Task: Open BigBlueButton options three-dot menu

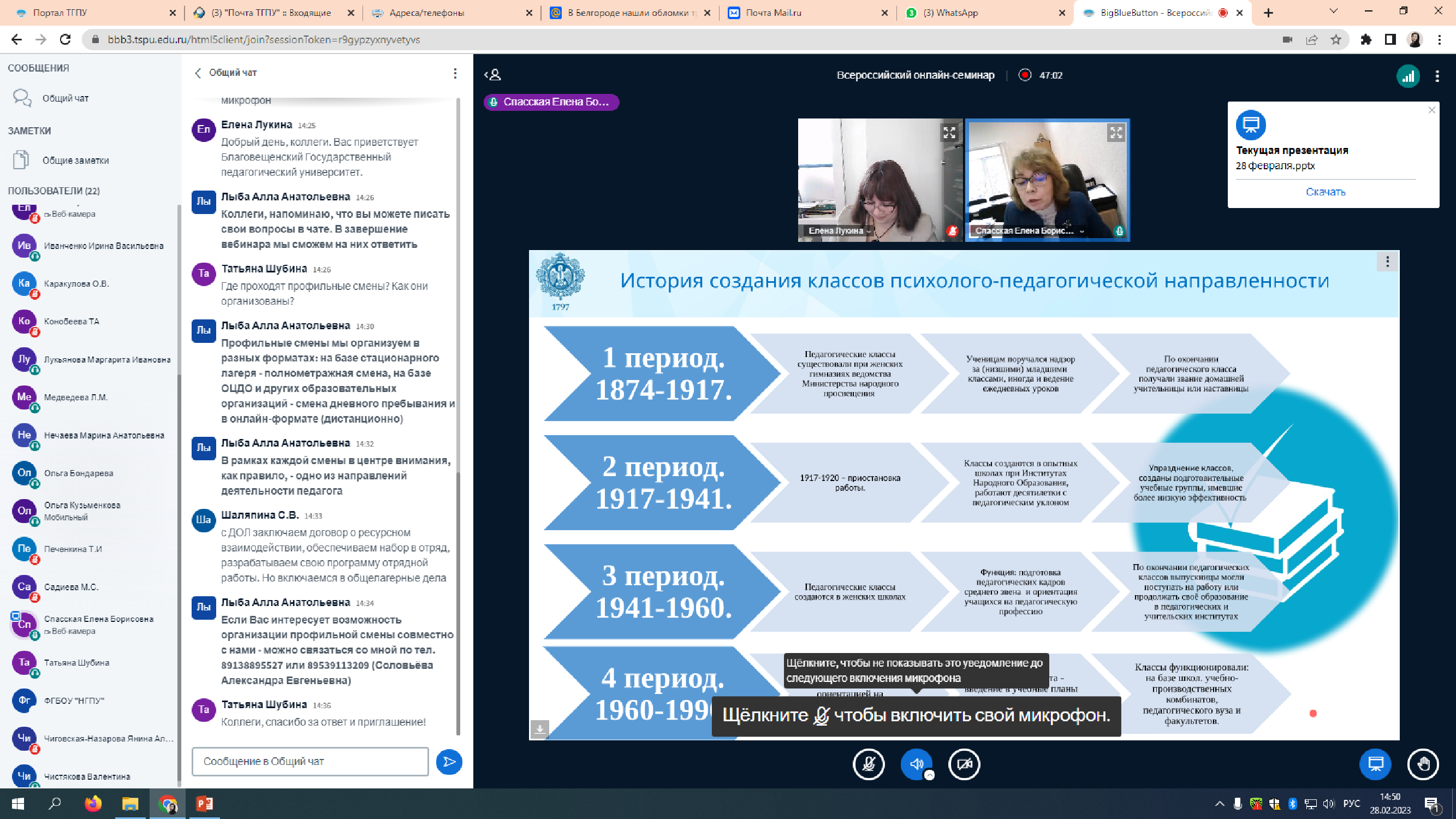Action: point(1437,76)
